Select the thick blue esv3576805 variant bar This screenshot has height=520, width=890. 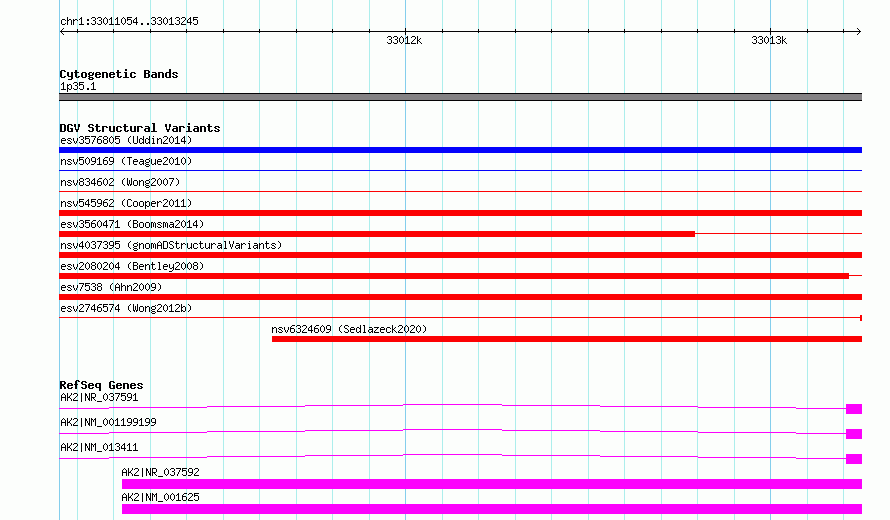coord(460,150)
